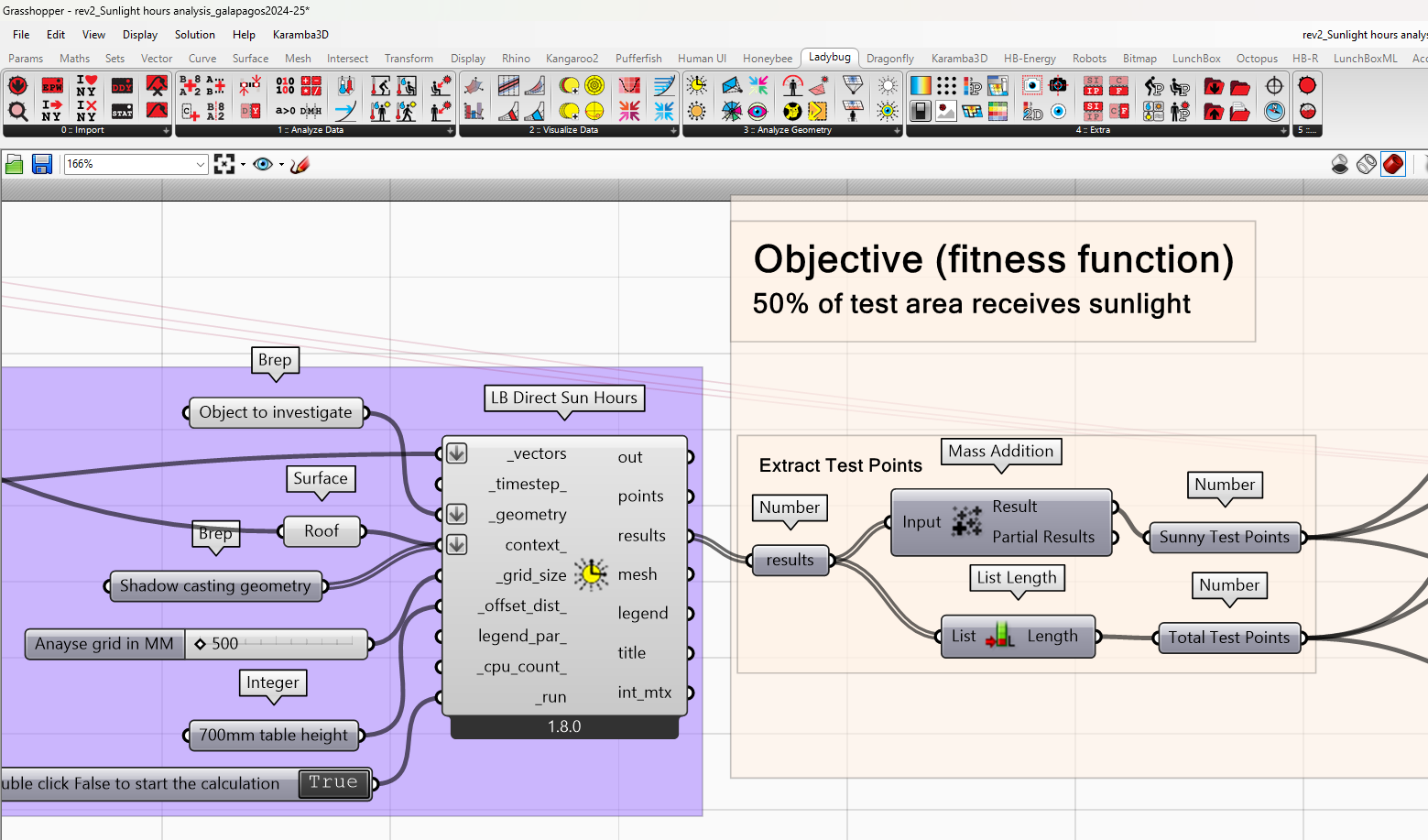Expand the Analyze Geometry panel arrow

pos(897,131)
